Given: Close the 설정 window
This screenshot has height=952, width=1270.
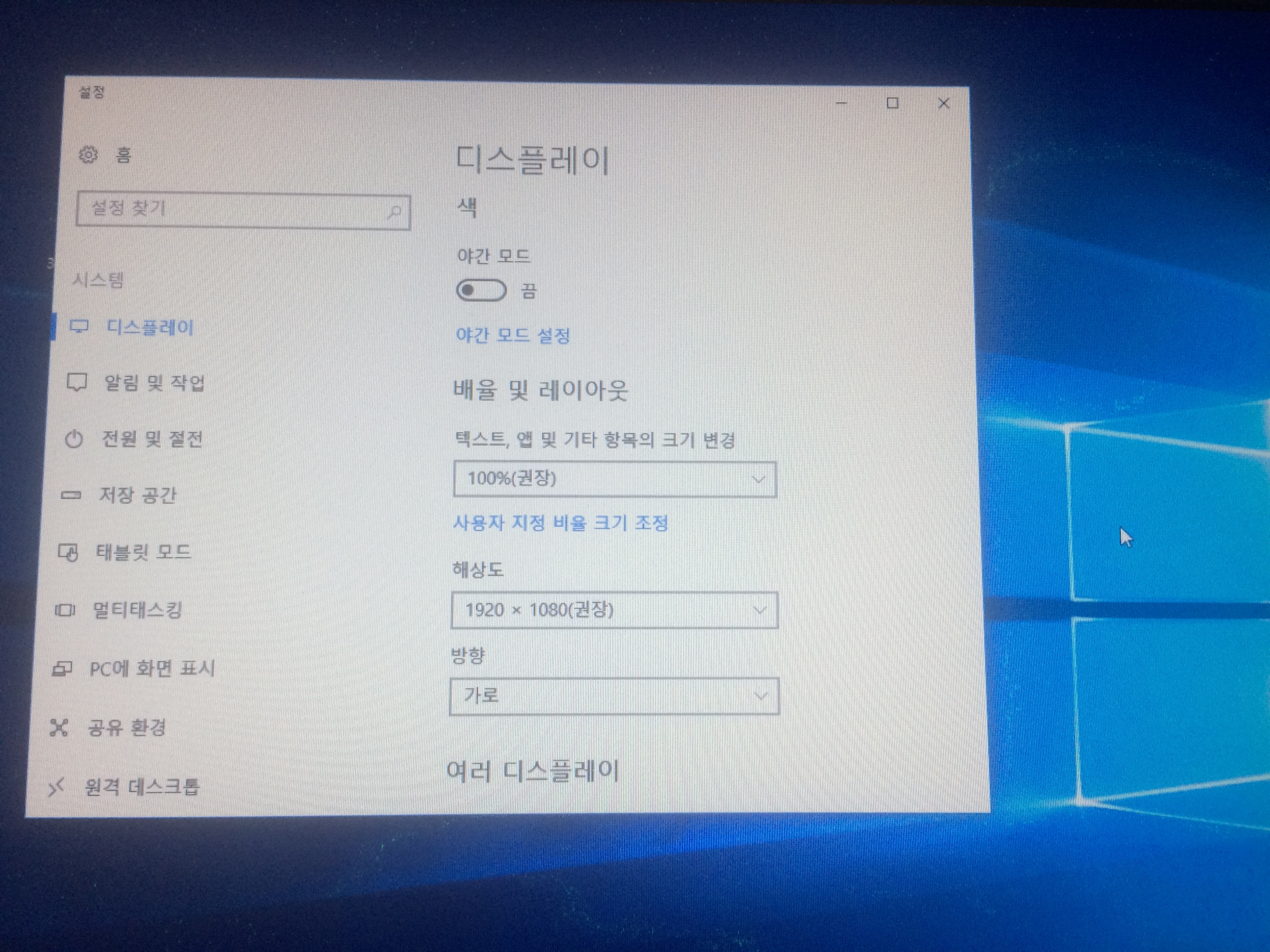Looking at the screenshot, I should click(943, 103).
